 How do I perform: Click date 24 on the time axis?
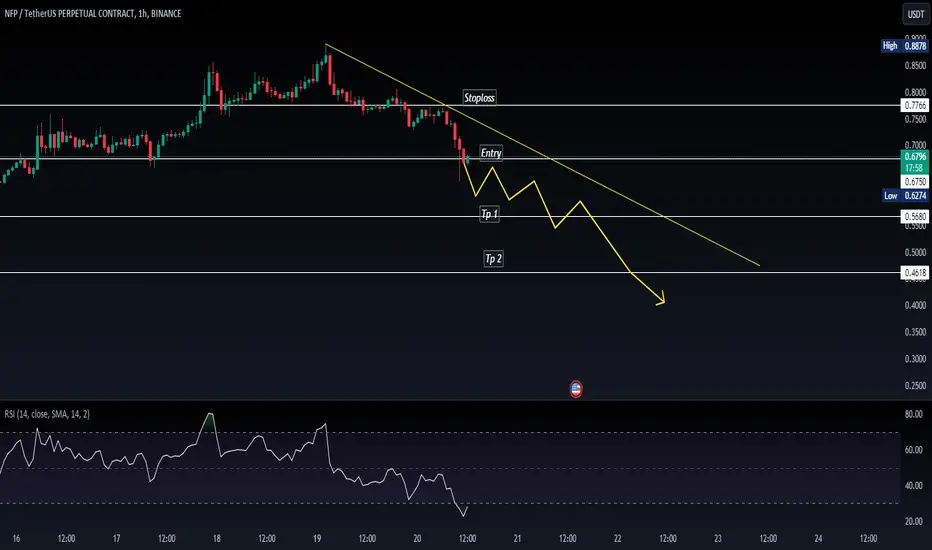(x=818, y=538)
